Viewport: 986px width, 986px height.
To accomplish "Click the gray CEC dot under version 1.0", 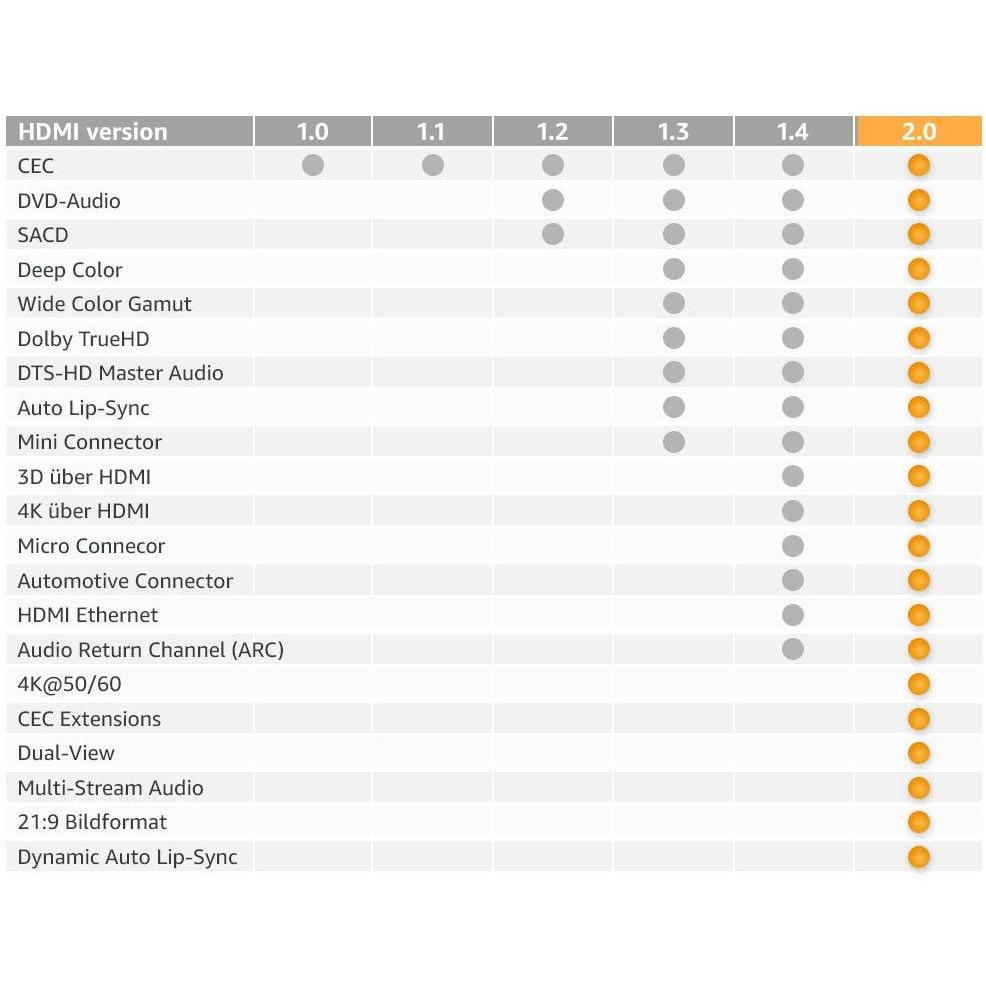I will (313, 165).
